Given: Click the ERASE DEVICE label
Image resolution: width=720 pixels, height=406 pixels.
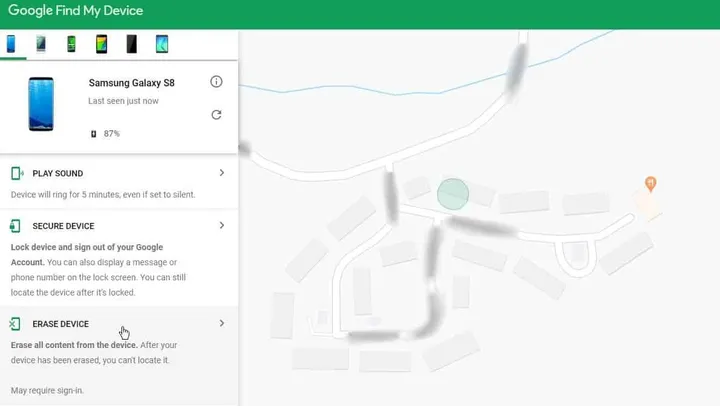Looking at the screenshot, I should tap(61, 324).
